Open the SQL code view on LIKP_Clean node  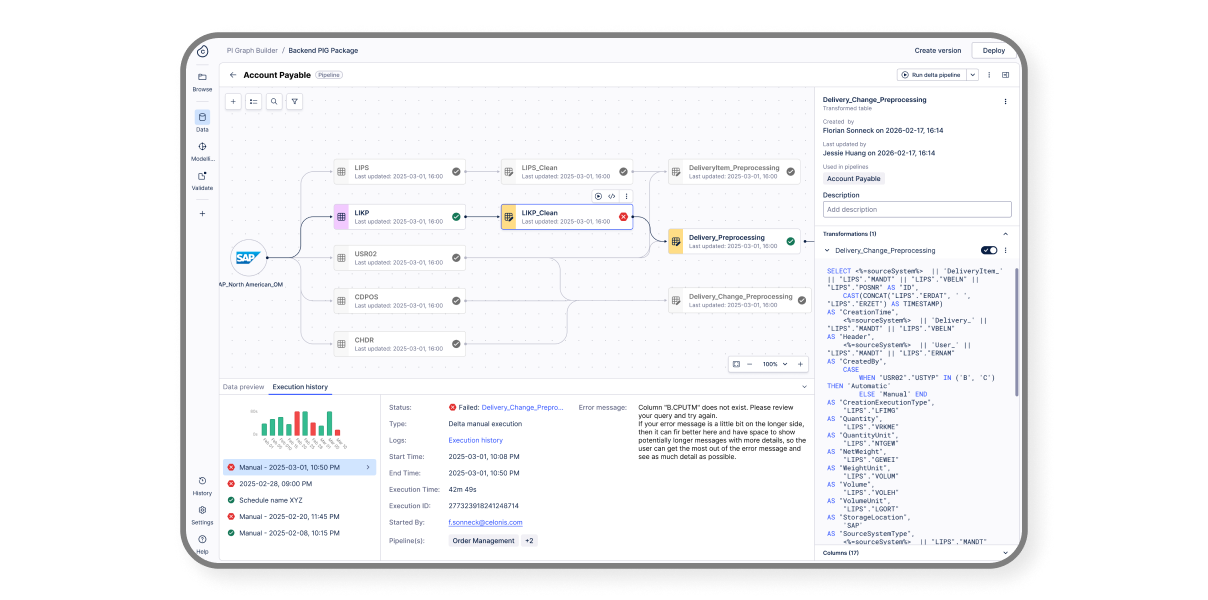pyautogui.click(x=611, y=196)
